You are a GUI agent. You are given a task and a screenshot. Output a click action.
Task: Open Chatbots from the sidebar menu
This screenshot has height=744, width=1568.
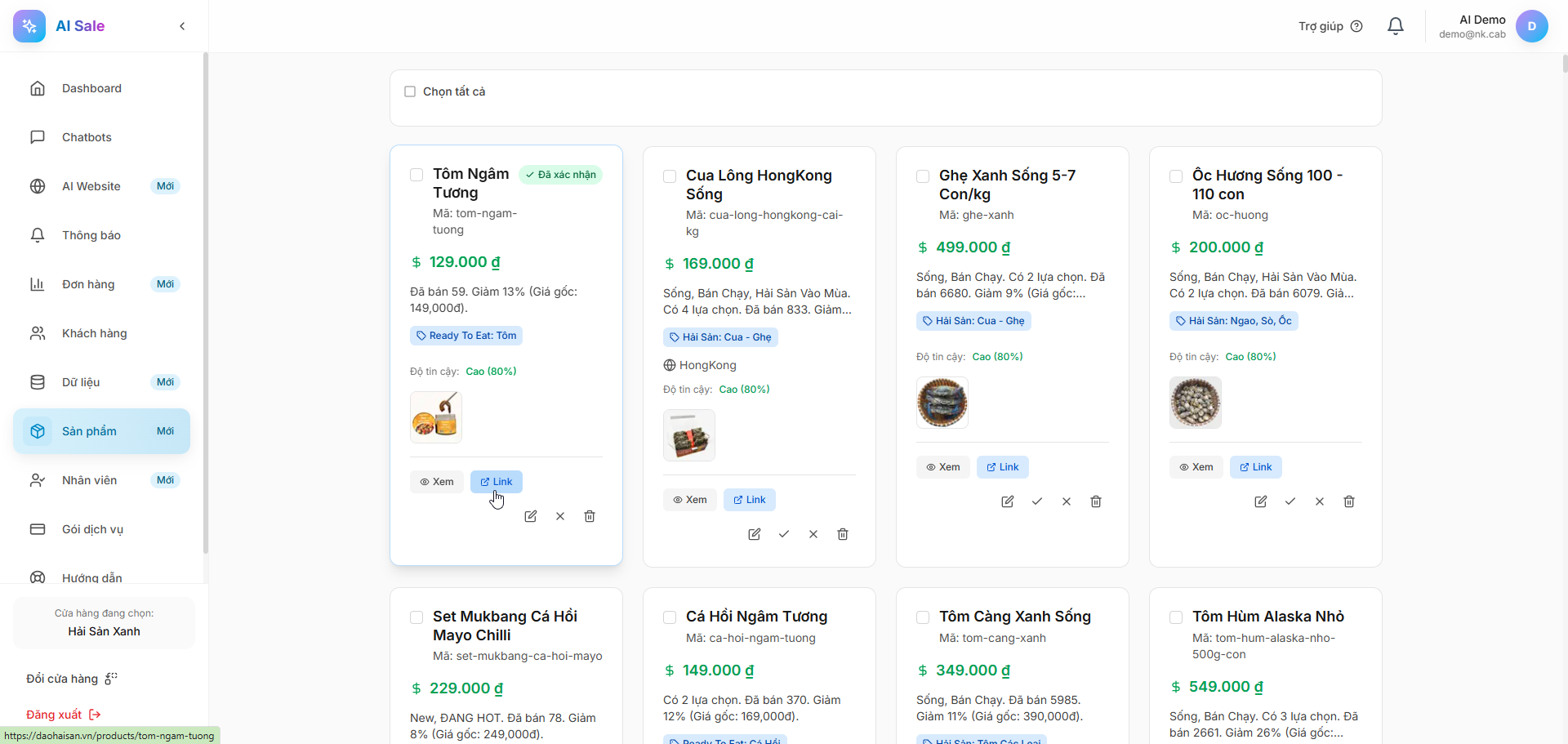coord(87,137)
